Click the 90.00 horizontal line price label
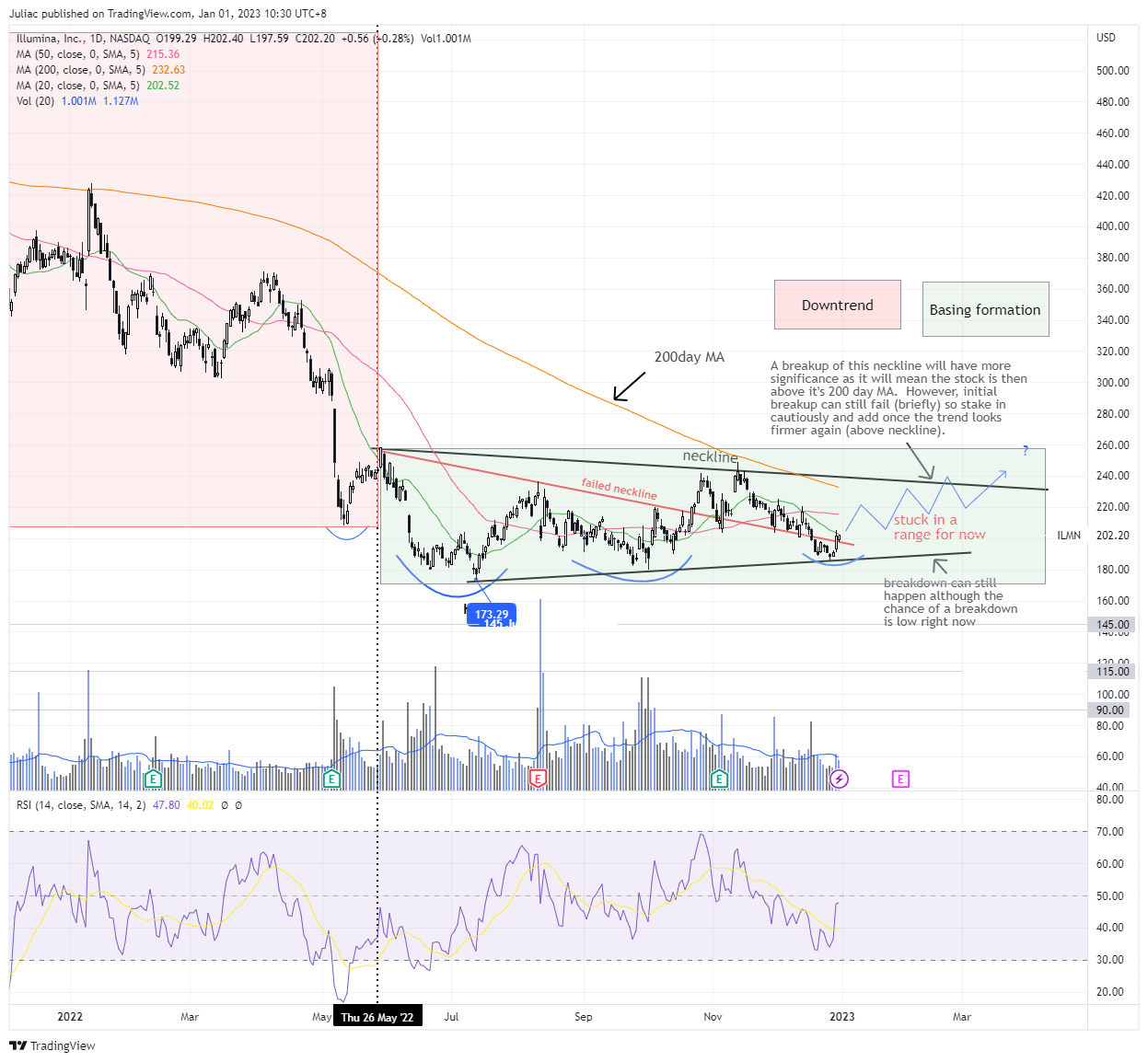Viewport: 1148px width, 1062px height. point(1110,710)
